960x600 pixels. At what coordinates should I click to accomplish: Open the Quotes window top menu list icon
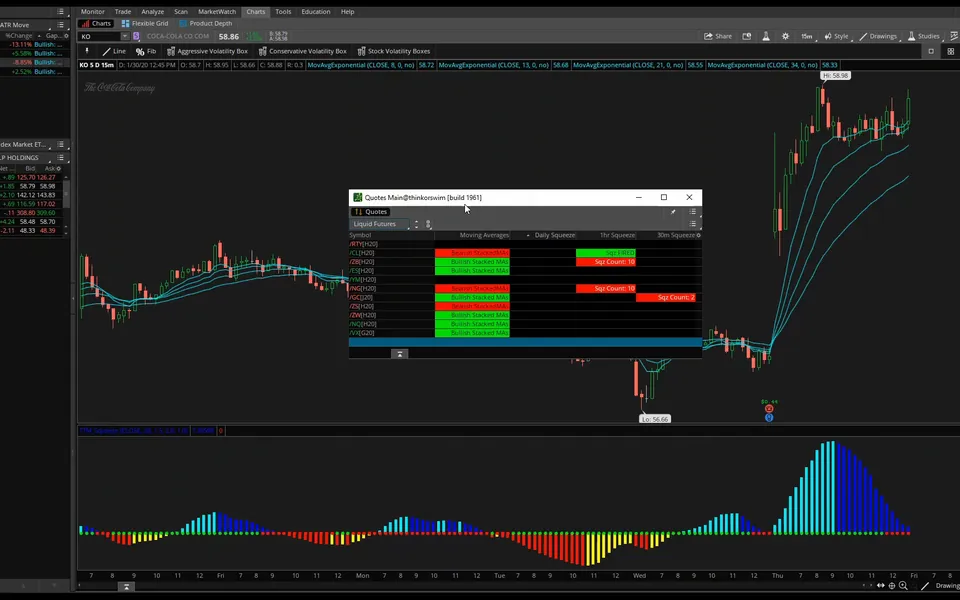tap(692, 212)
